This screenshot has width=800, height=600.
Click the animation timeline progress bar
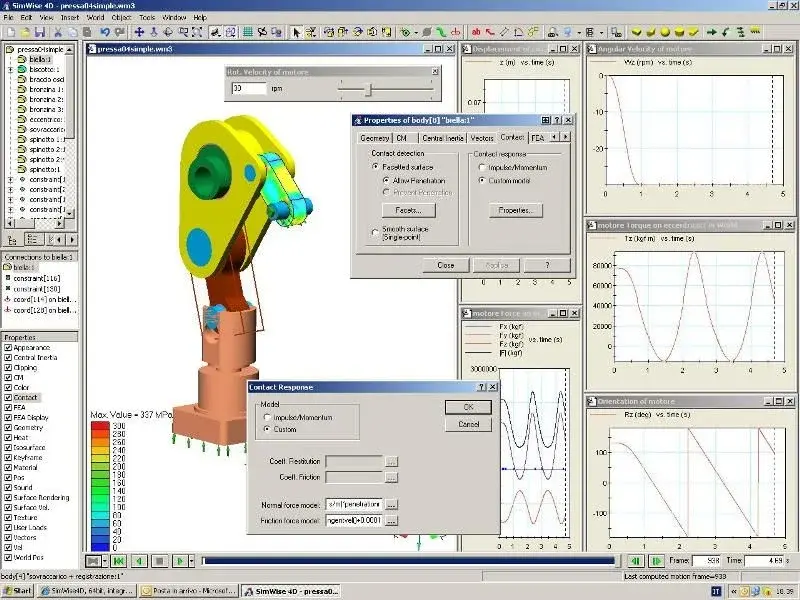[x=409, y=561]
